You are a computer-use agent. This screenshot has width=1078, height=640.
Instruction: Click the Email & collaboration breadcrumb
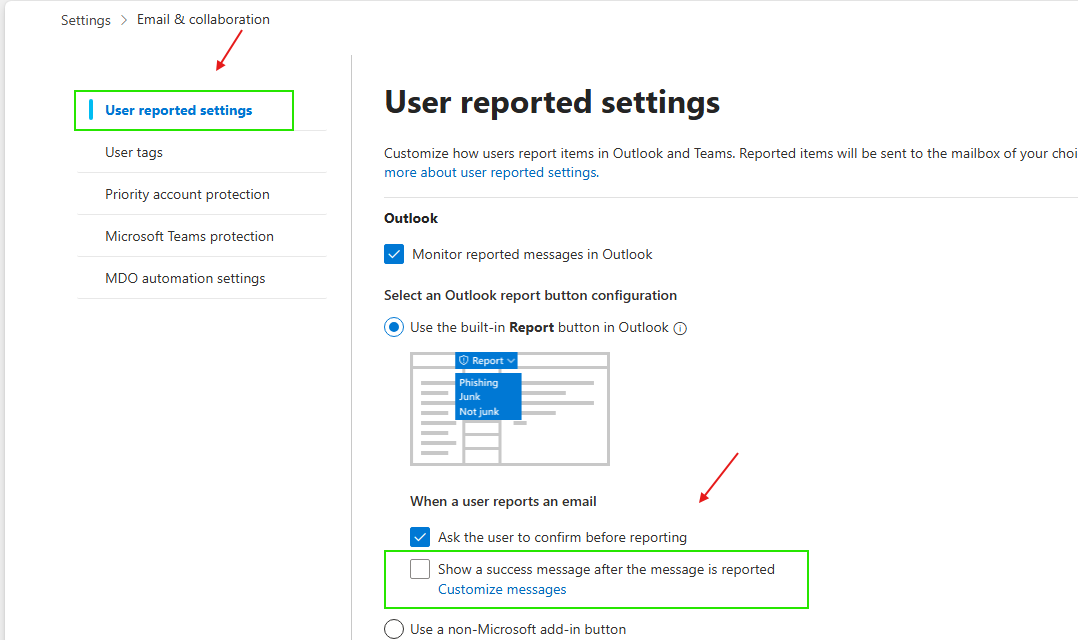(x=204, y=19)
